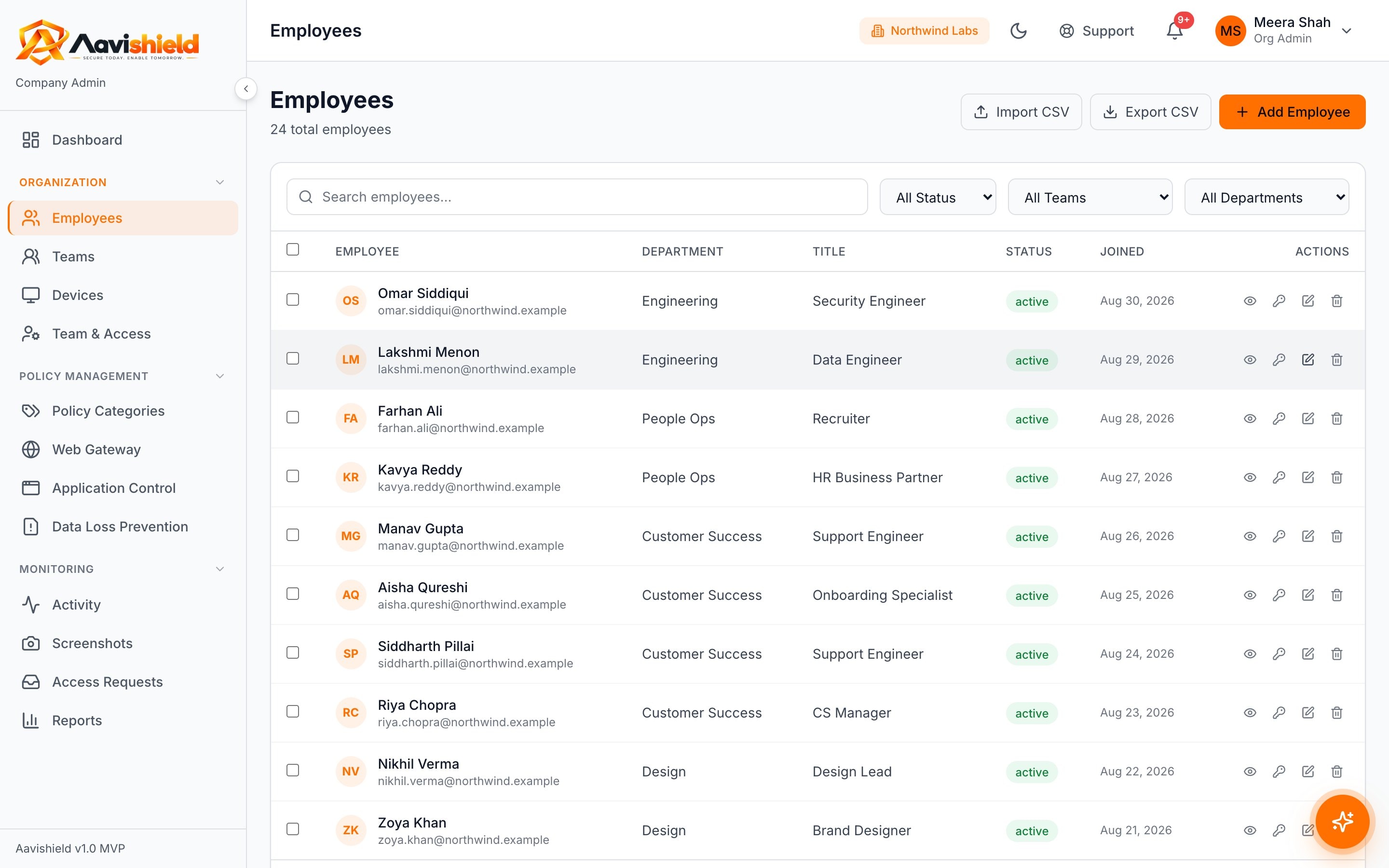Collapse the Policy Management section chevron
Viewport: 1389px width, 868px height.
click(220, 377)
